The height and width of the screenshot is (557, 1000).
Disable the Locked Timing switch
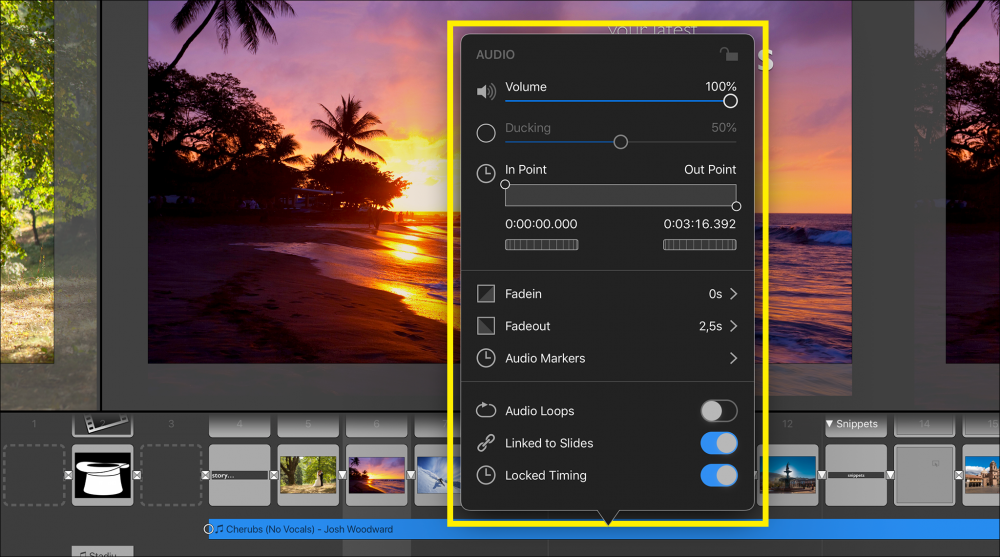click(719, 475)
